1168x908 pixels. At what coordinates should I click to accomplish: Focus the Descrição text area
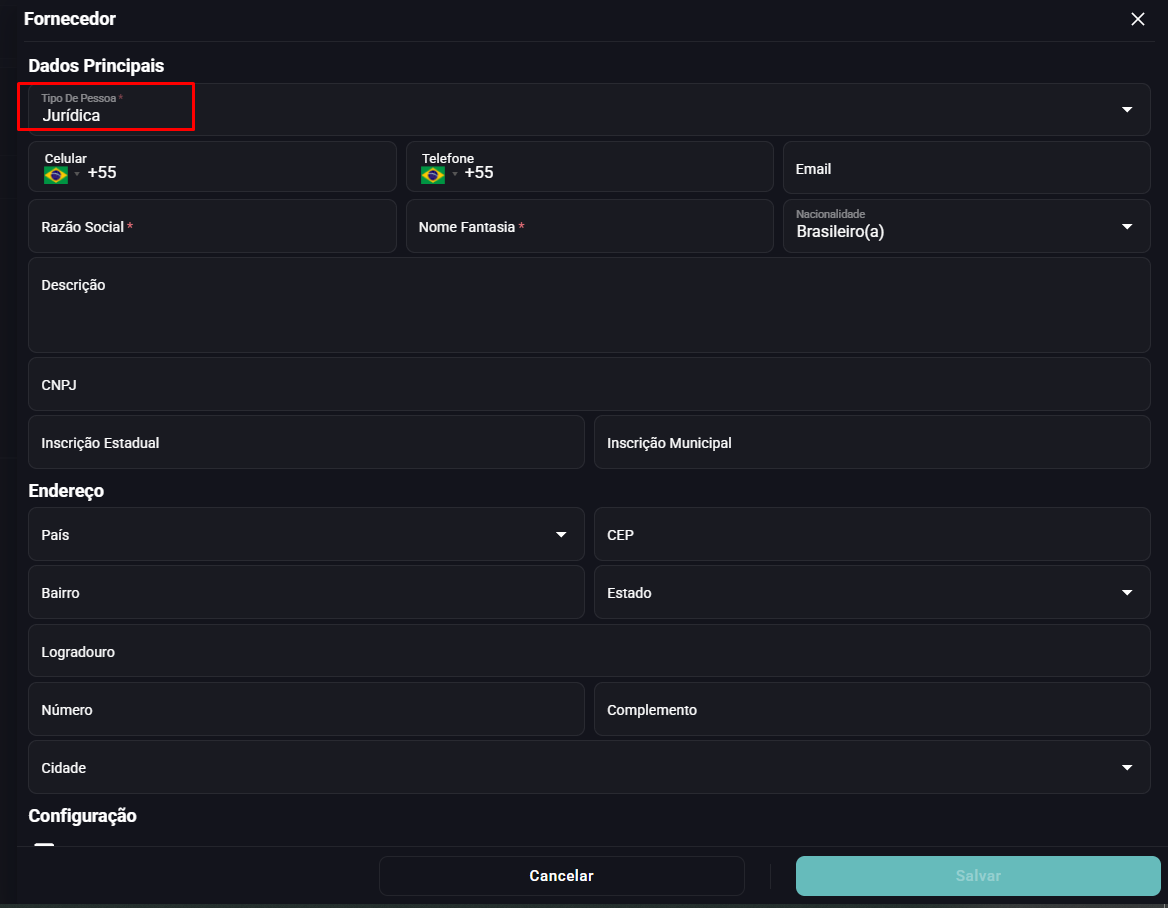click(589, 305)
